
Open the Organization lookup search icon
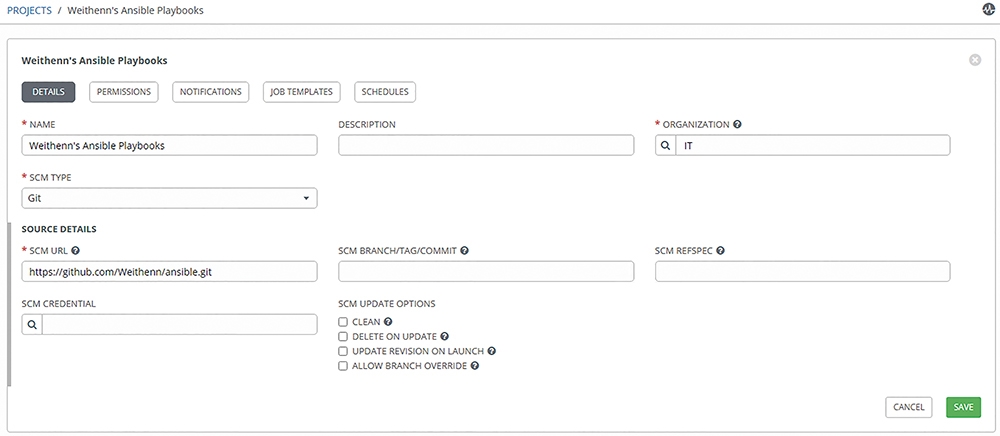(665, 145)
